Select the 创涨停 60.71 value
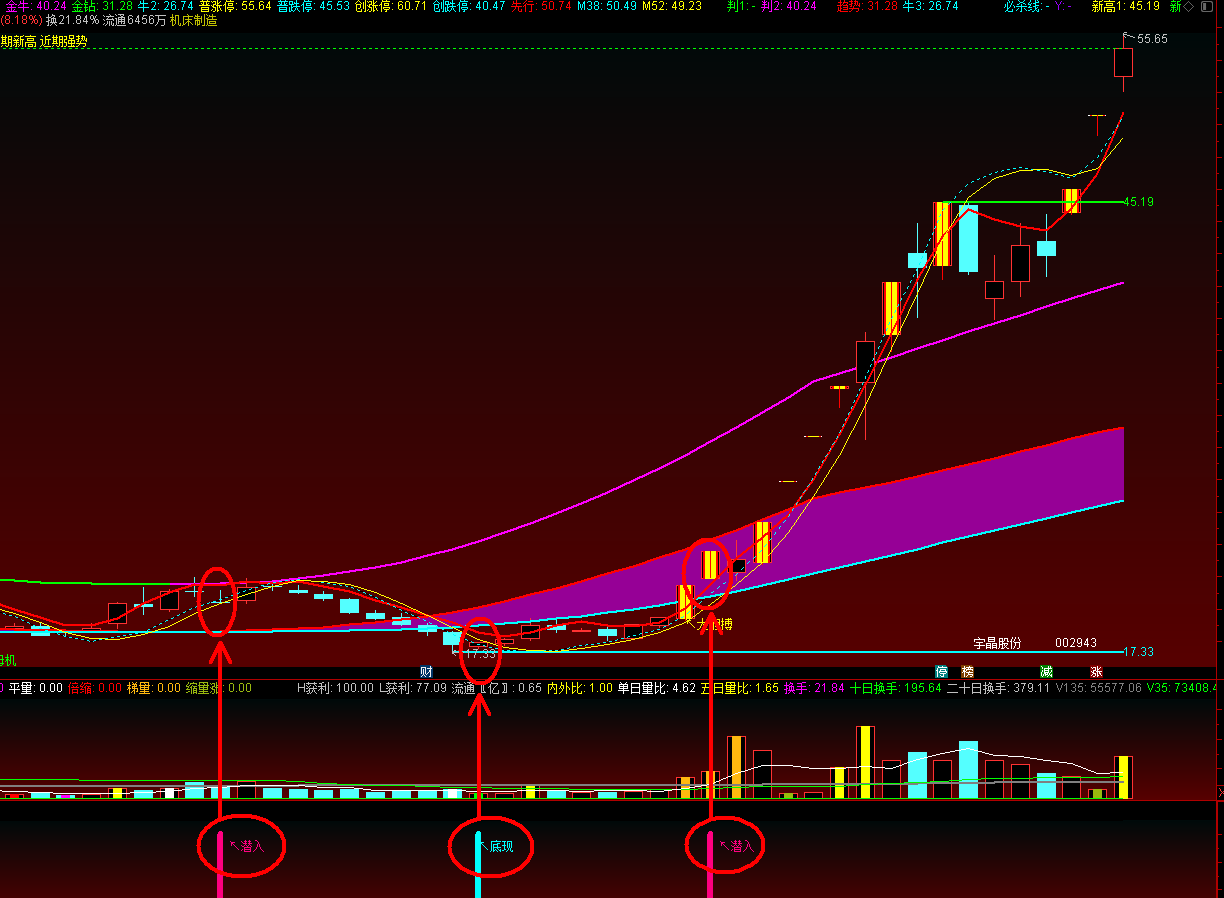 pyautogui.click(x=391, y=6)
